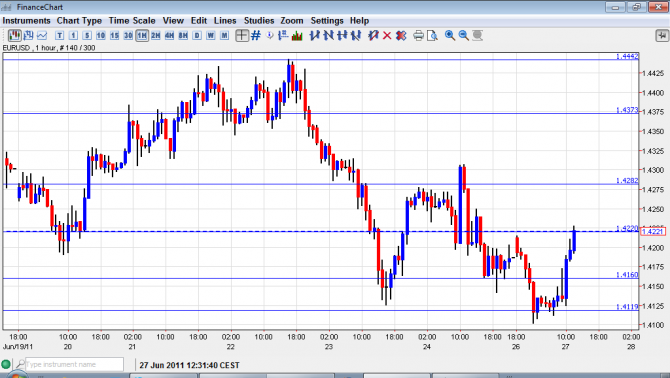
Task: Select the 1.4282 horizontal line label
Action: click(627, 181)
